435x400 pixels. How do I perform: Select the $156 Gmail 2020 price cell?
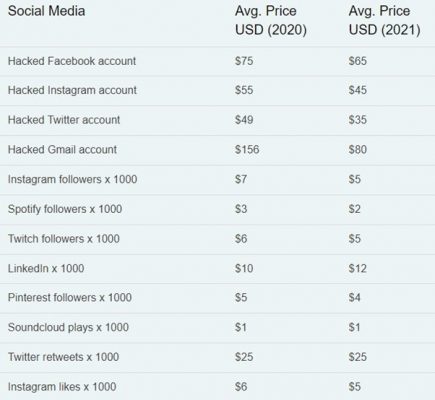click(247, 149)
